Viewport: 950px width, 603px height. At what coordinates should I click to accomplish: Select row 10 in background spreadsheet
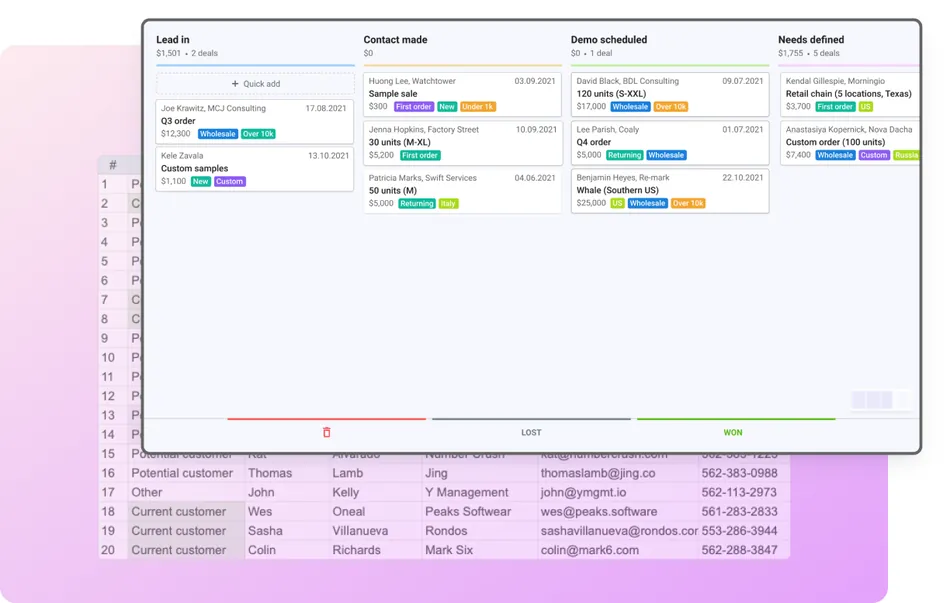pyautogui.click(x=108, y=358)
